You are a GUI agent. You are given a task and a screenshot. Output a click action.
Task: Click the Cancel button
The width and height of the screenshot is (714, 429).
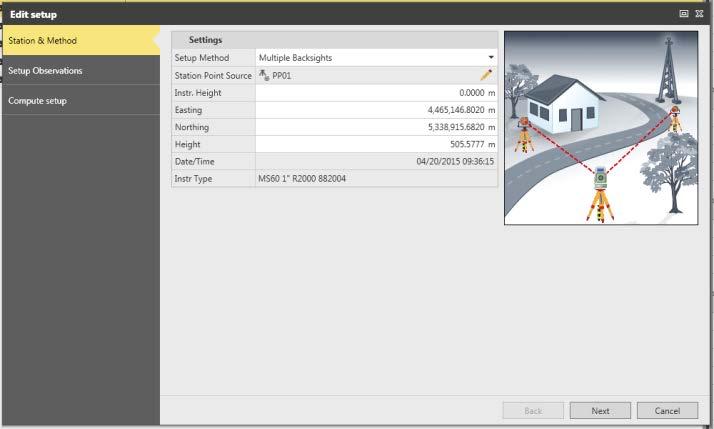(667, 411)
